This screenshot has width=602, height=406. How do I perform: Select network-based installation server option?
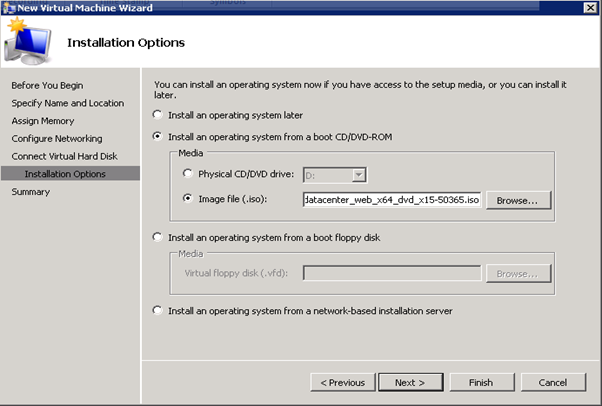pos(157,310)
